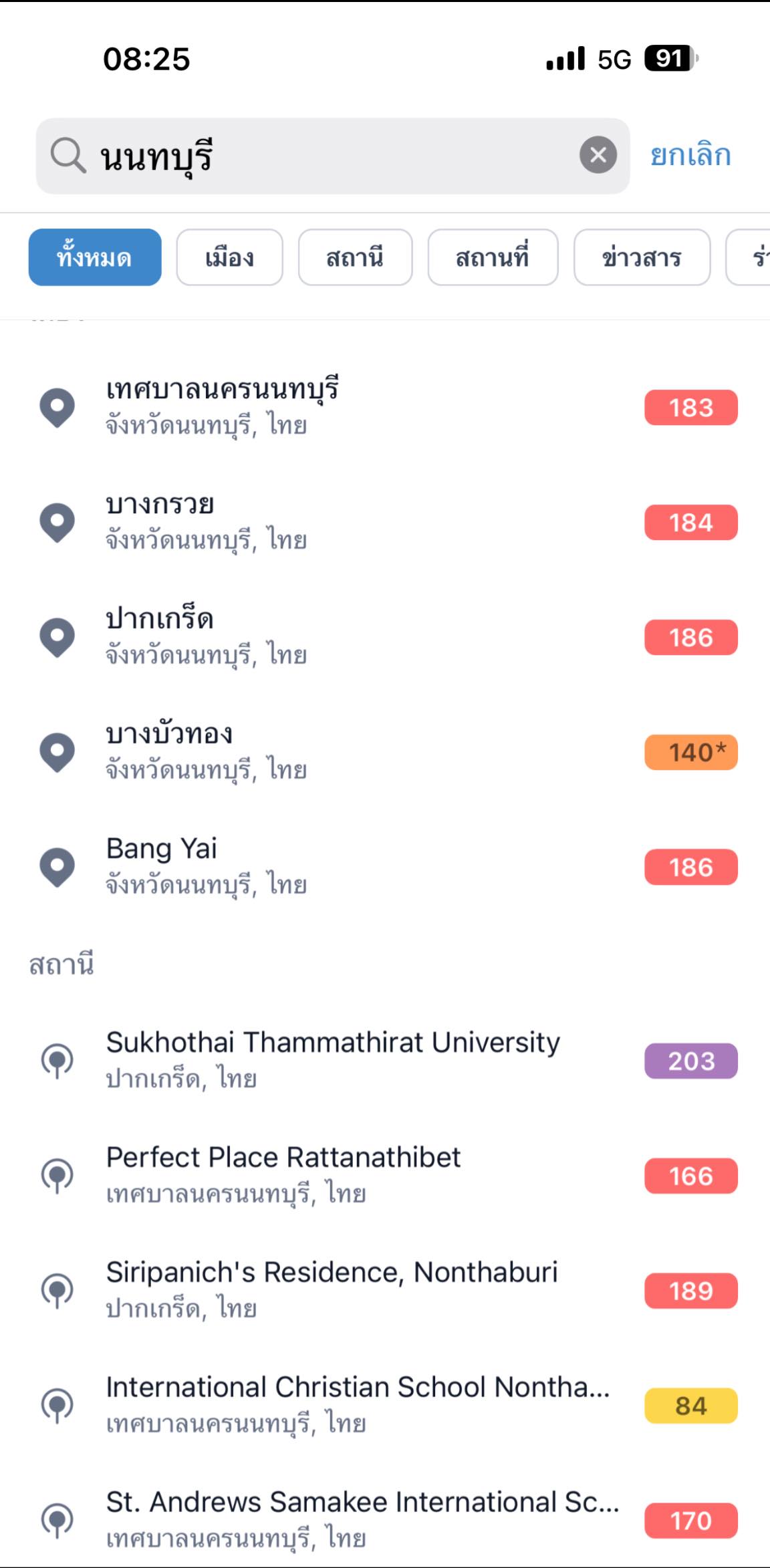
Task: Tap the orange 140* AQI badge
Action: [x=690, y=753]
